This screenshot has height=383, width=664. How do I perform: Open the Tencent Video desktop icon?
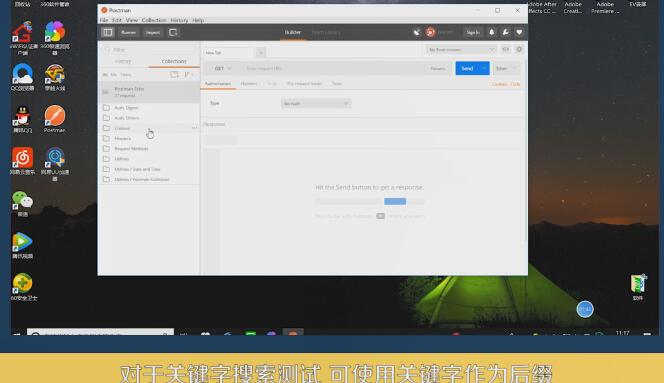pos(22,245)
